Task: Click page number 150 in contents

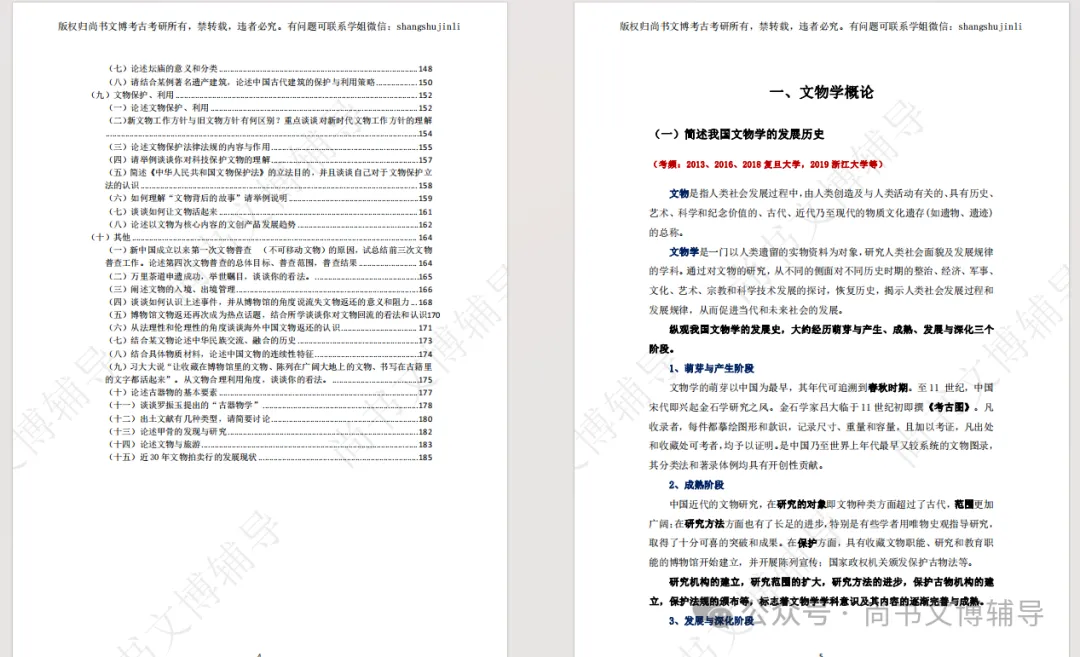Action: pos(425,82)
